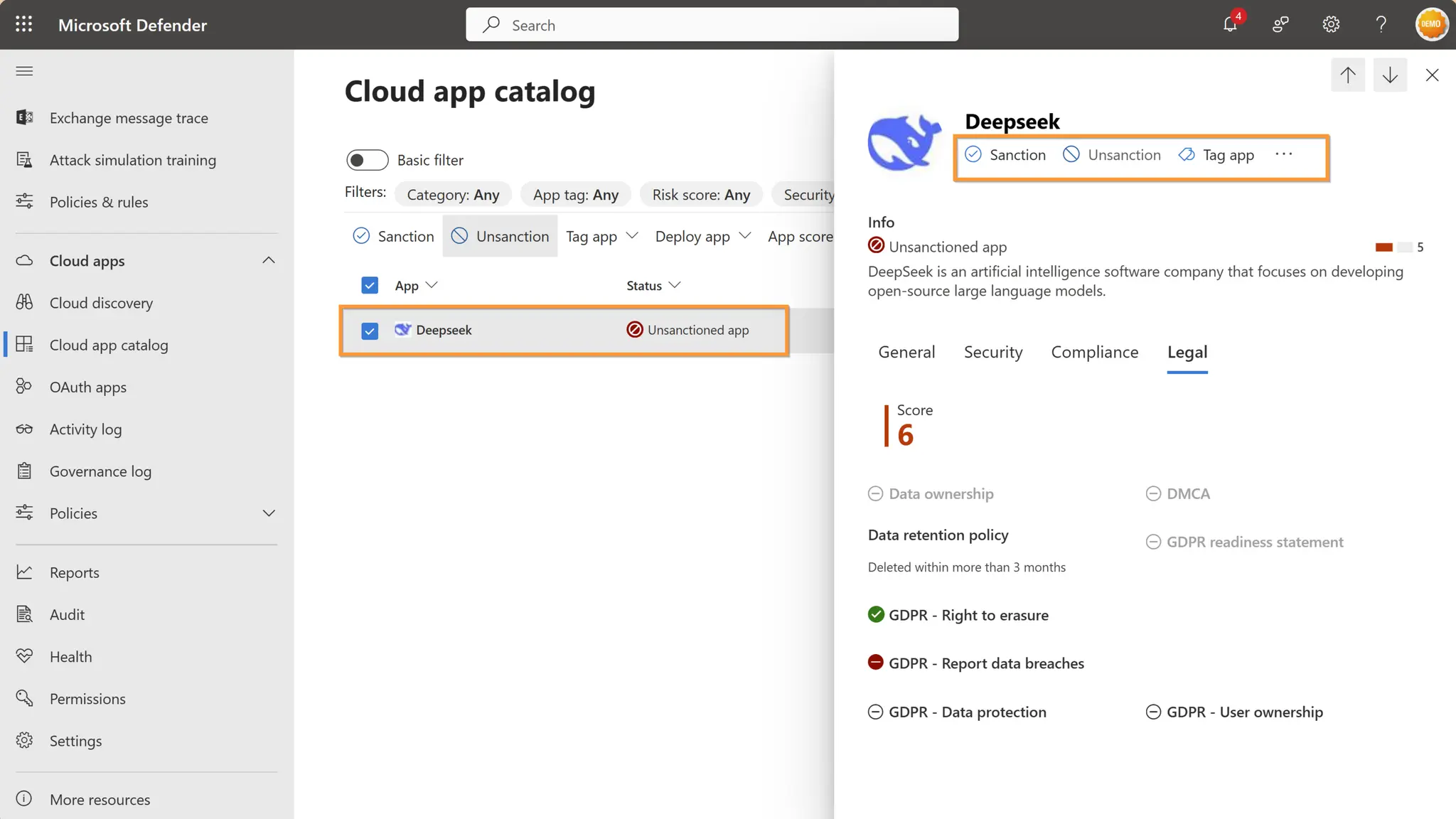Image resolution: width=1456 pixels, height=819 pixels.
Task: Toggle the Basic filter switch
Action: tap(367, 160)
